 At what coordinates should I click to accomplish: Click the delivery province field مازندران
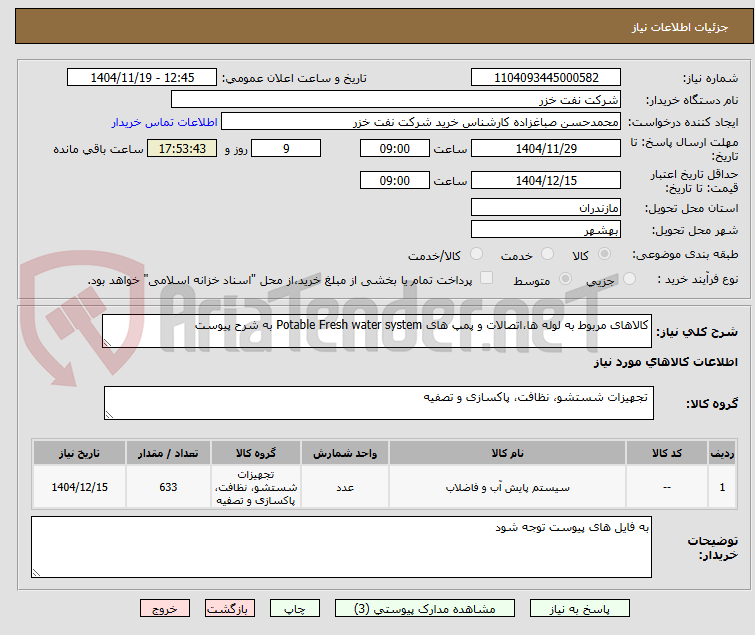coord(546,207)
